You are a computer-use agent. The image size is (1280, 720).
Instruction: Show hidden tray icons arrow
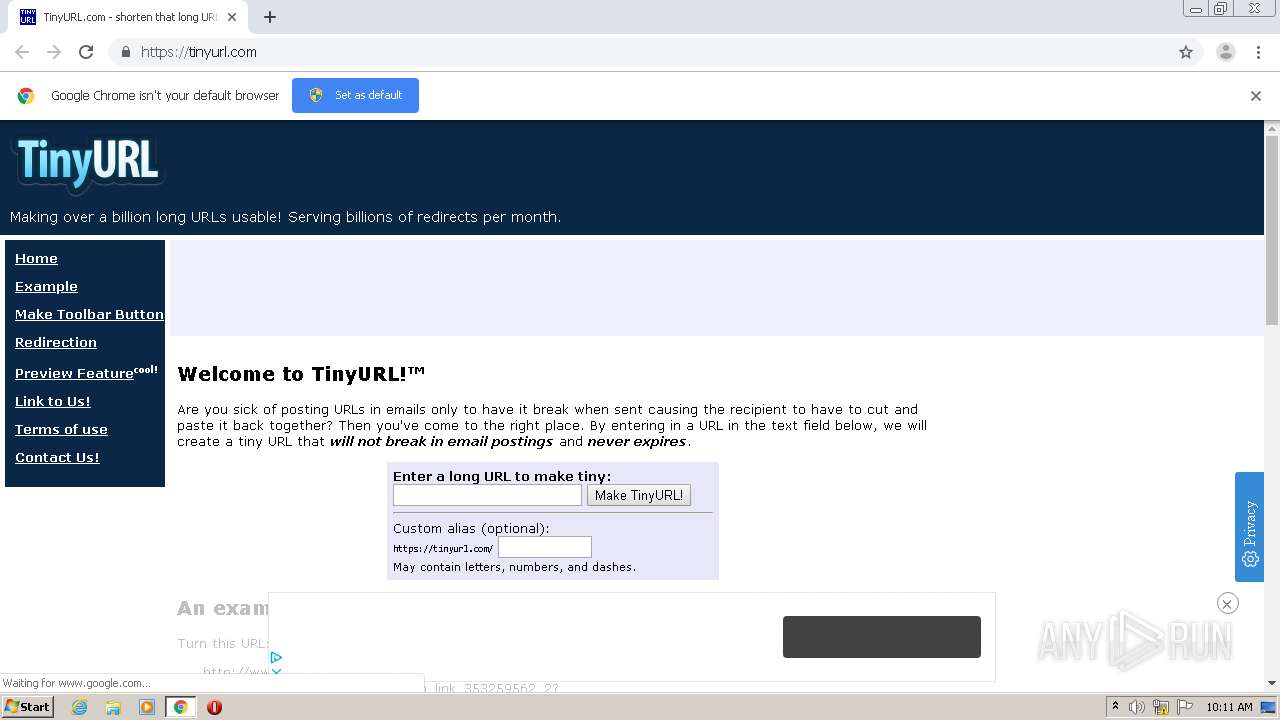[x=1115, y=707]
